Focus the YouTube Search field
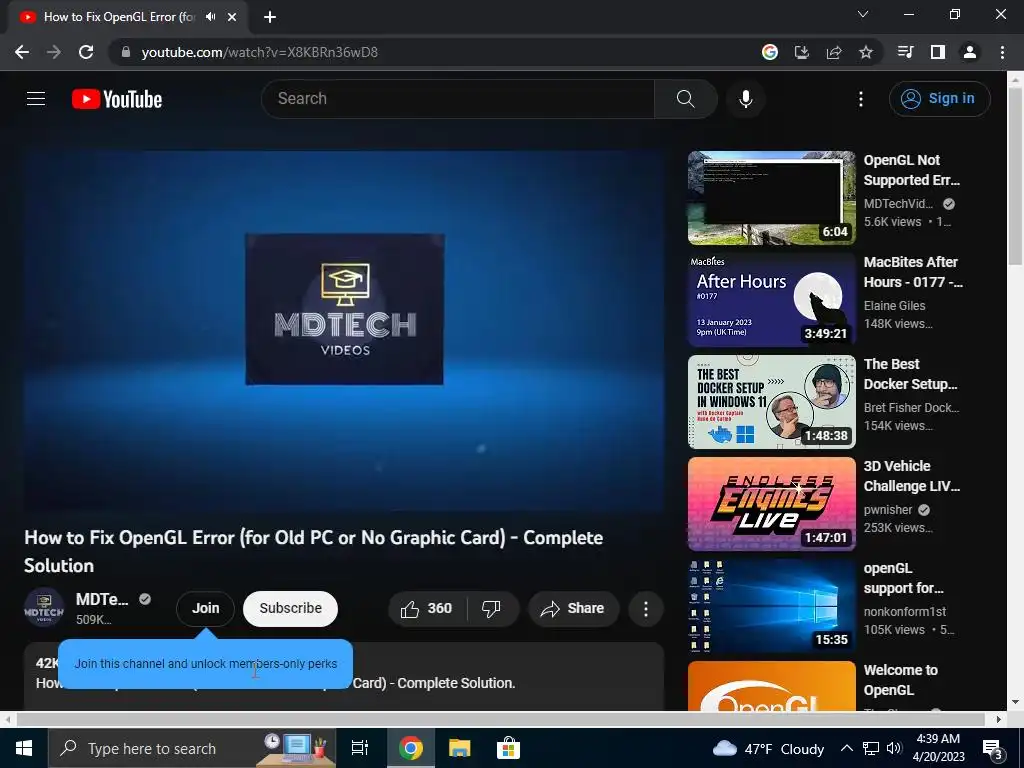Viewport: 1024px width, 768px height. tap(458, 99)
